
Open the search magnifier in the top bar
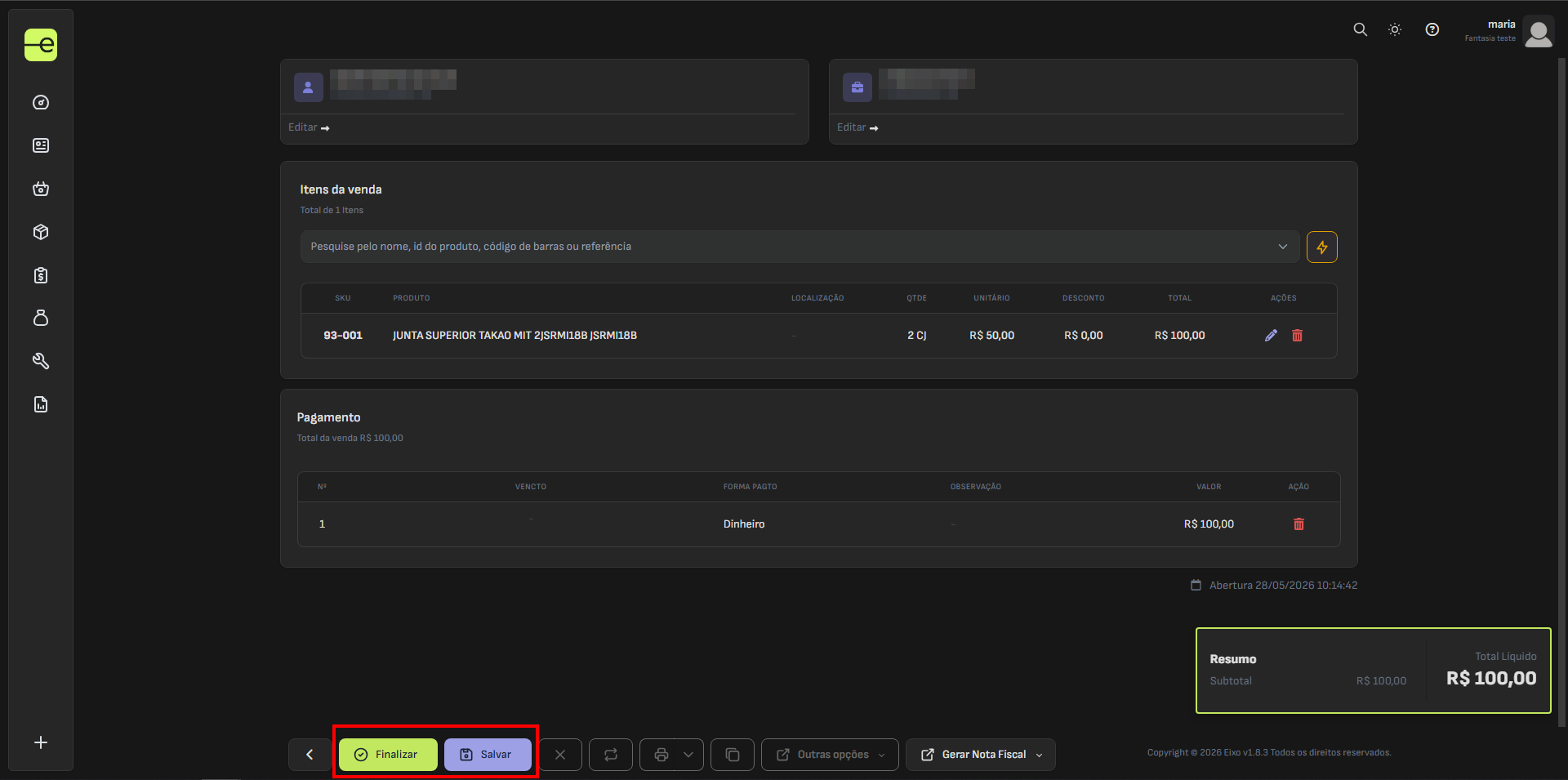click(1360, 29)
